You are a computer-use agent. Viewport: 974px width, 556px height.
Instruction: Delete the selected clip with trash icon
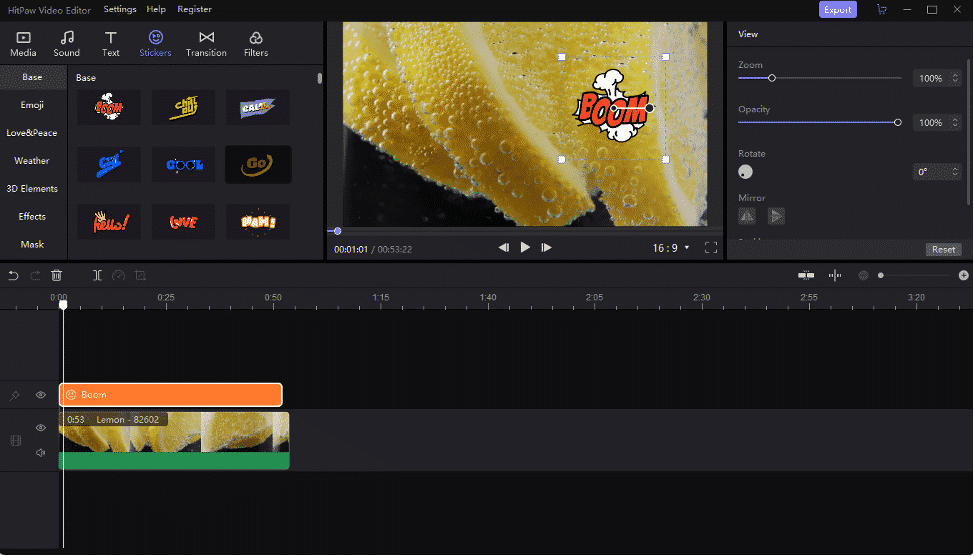pyautogui.click(x=57, y=275)
